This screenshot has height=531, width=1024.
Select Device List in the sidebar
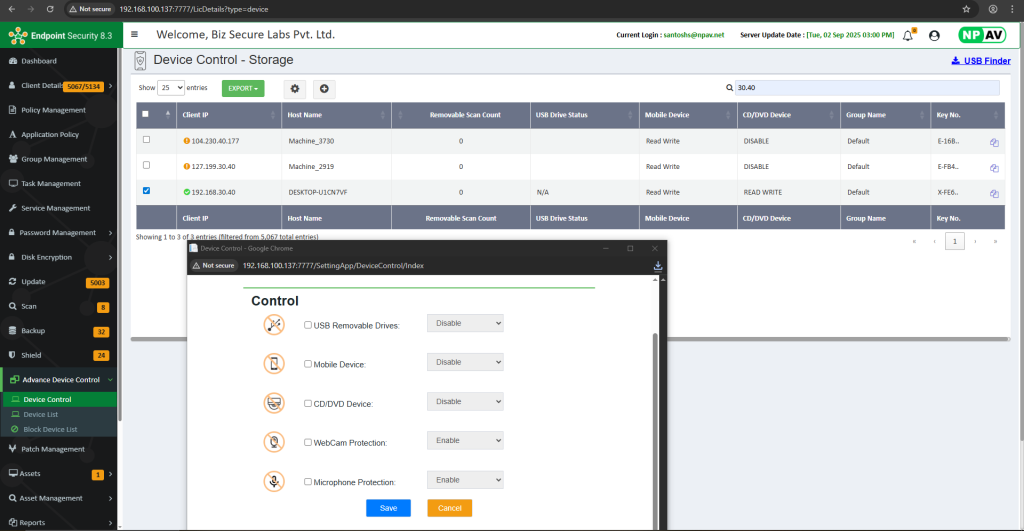41,414
